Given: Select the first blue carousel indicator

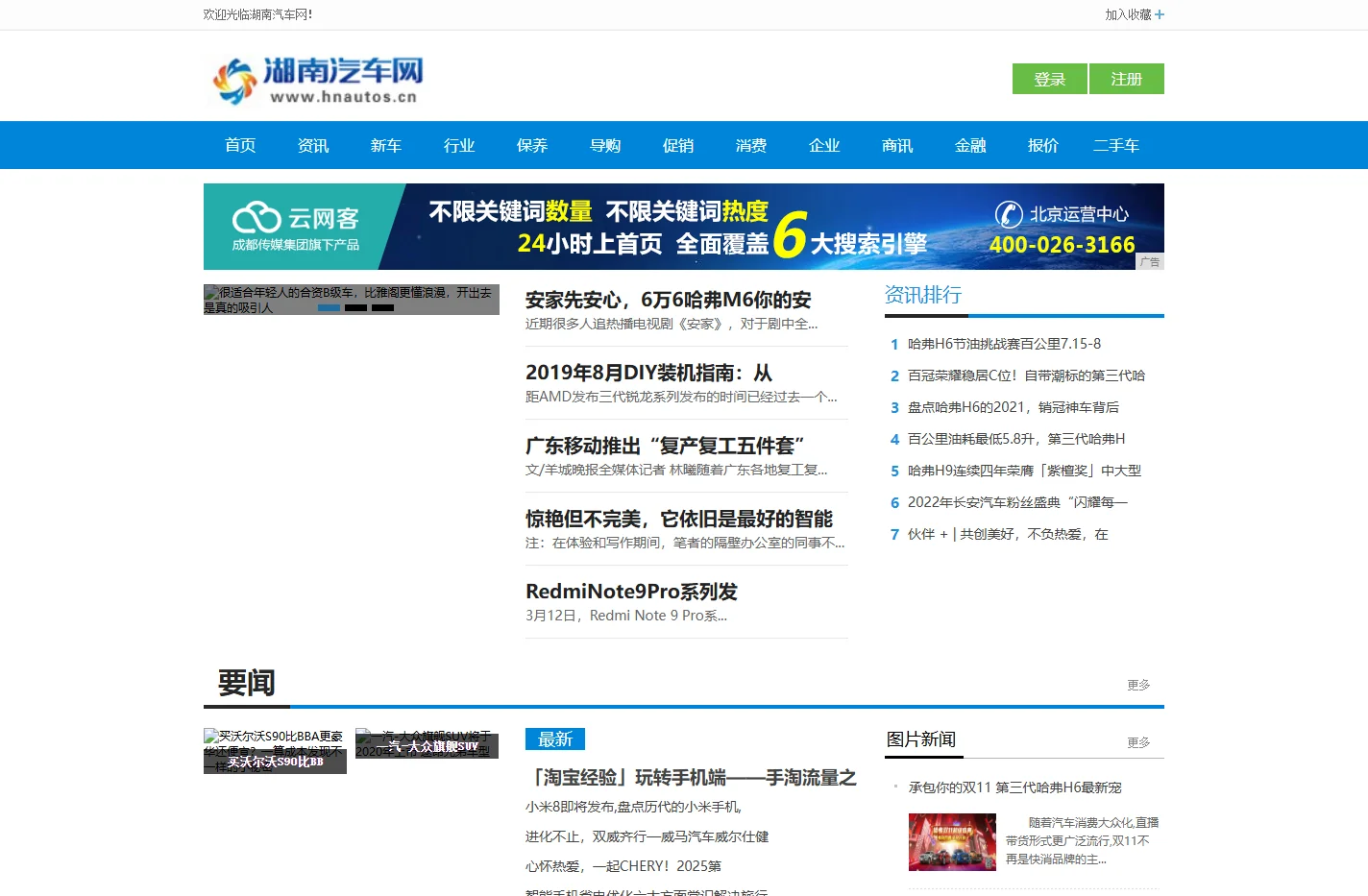Looking at the screenshot, I should (329, 308).
